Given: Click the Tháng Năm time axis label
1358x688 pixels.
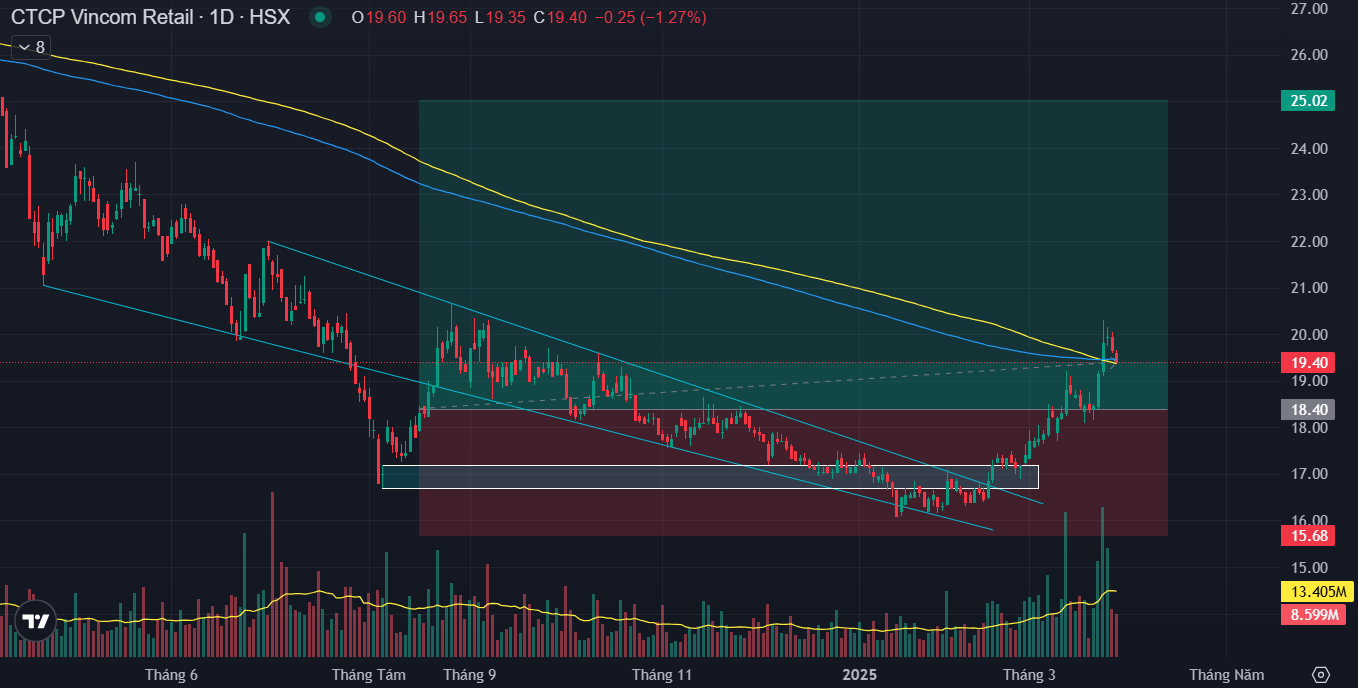Looking at the screenshot, I should [1226, 675].
